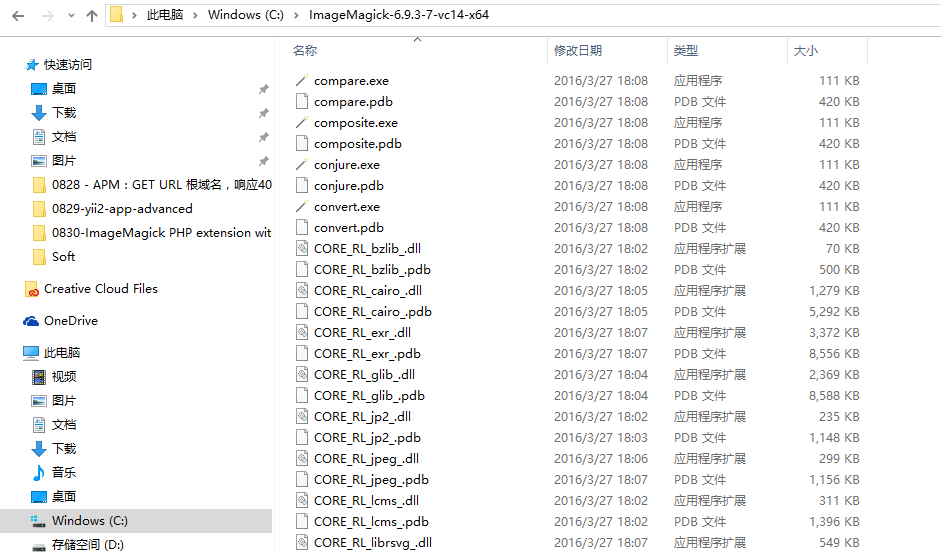This screenshot has width=941, height=555.
Task: Select CORE_RL_cairo_.dll file icon
Action: point(302,290)
